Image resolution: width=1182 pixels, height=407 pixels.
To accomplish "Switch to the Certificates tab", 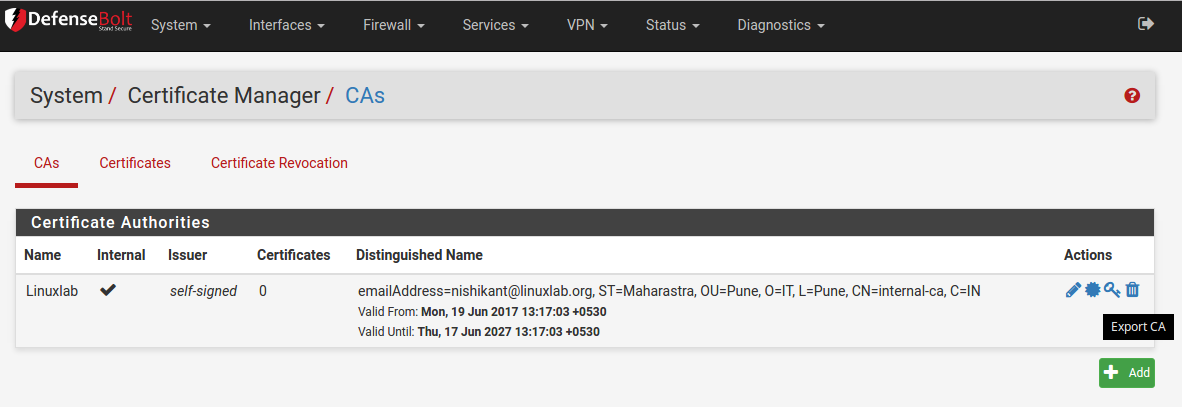I will pyautogui.click(x=135, y=163).
